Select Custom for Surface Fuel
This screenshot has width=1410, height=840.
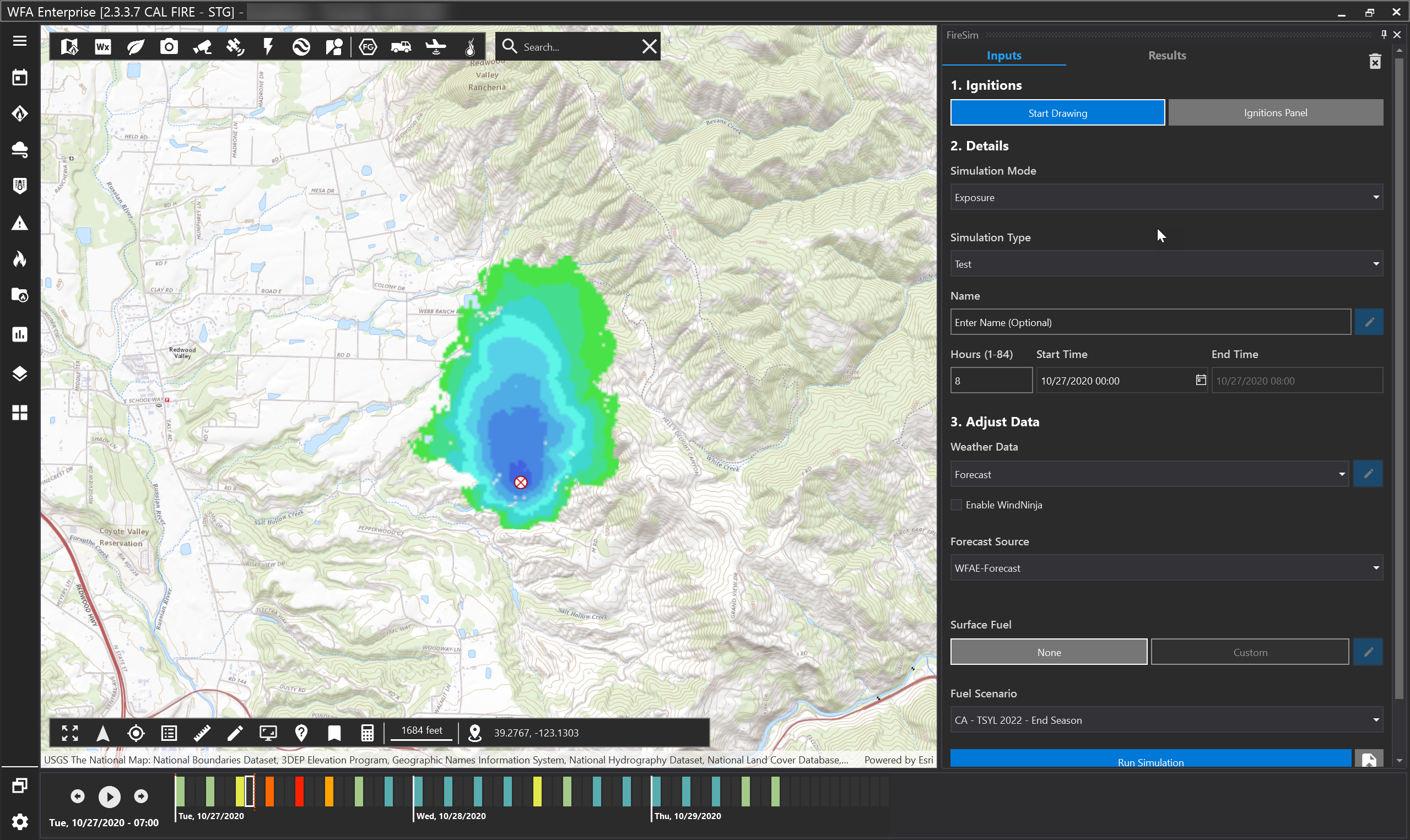(x=1249, y=652)
